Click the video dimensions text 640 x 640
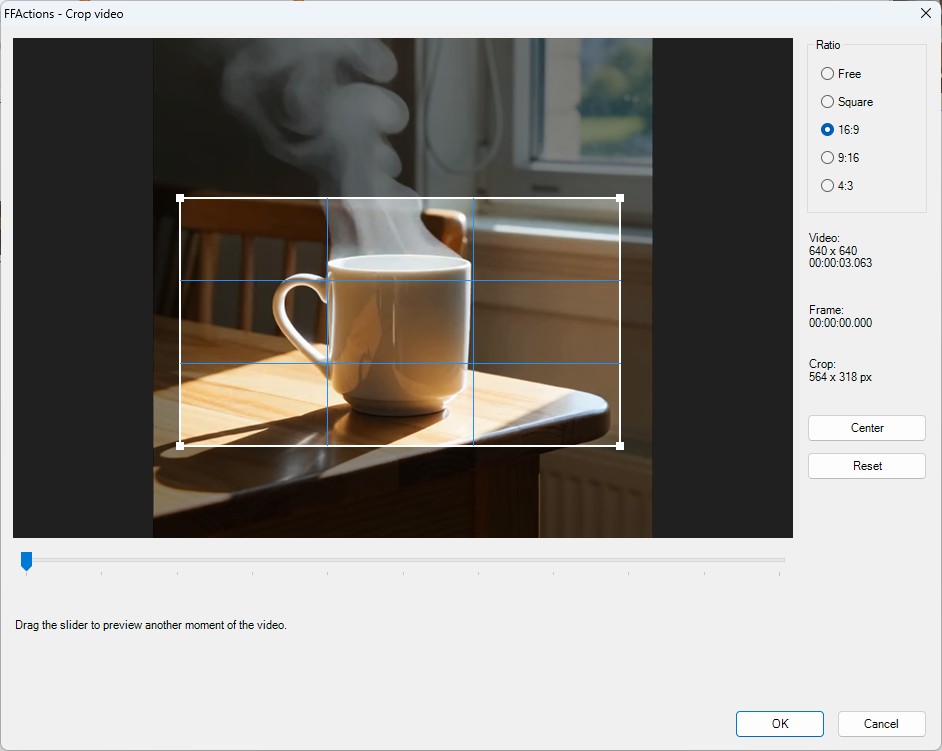Viewport: 942px width, 751px height. (x=833, y=251)
